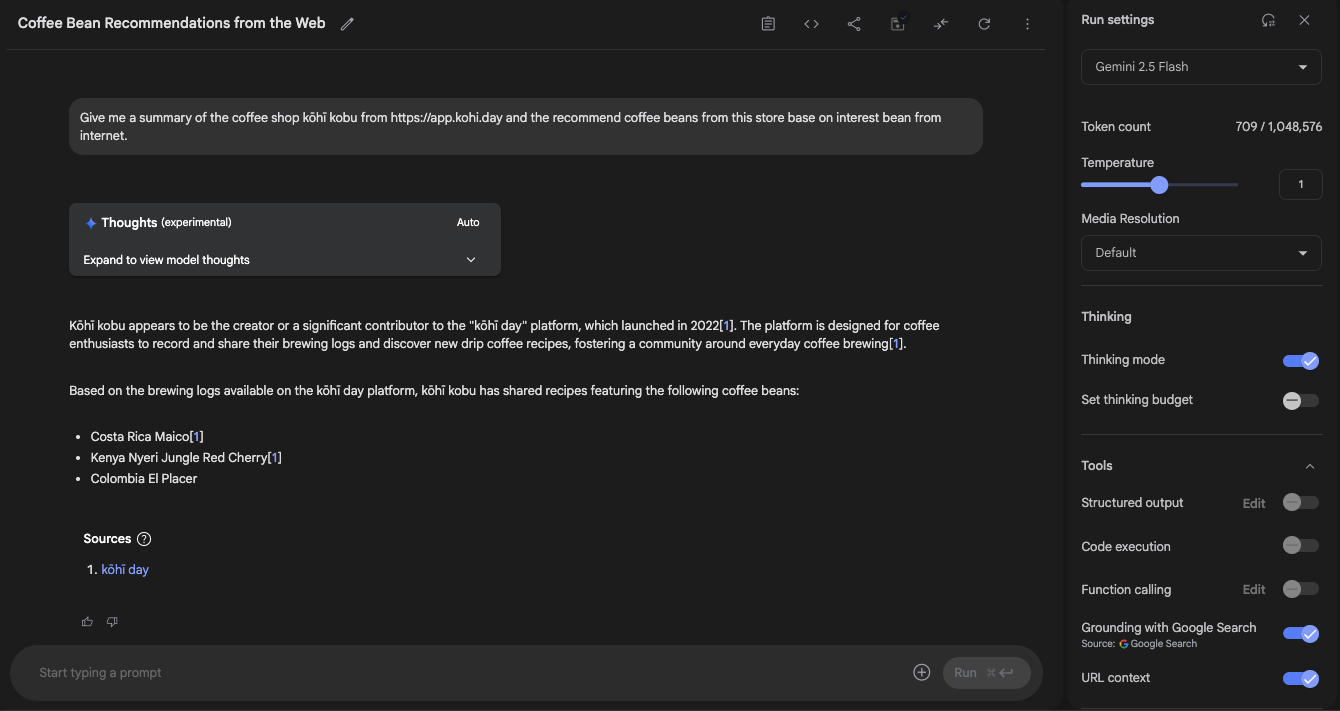Click the Token count value 709 / 1,048,576
This screenshot has width=1340, height=711.
point(1278,127)
